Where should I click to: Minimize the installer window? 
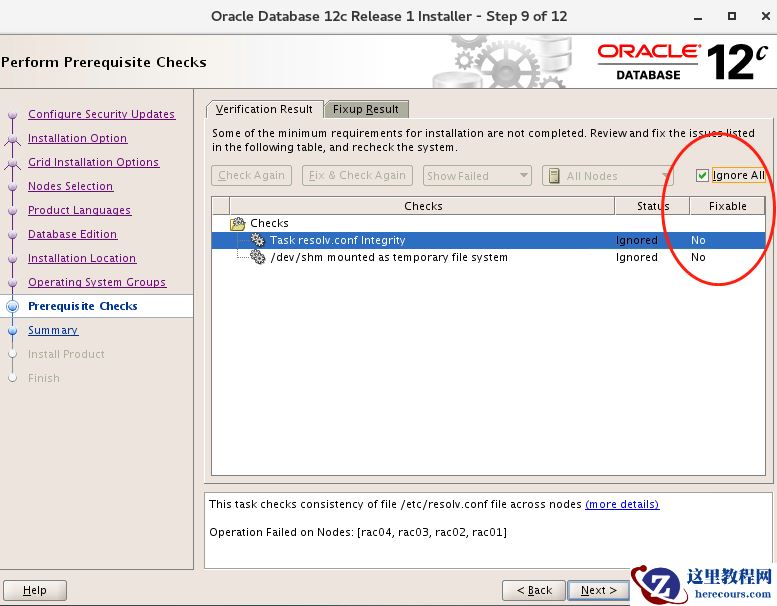click(698, 17)
